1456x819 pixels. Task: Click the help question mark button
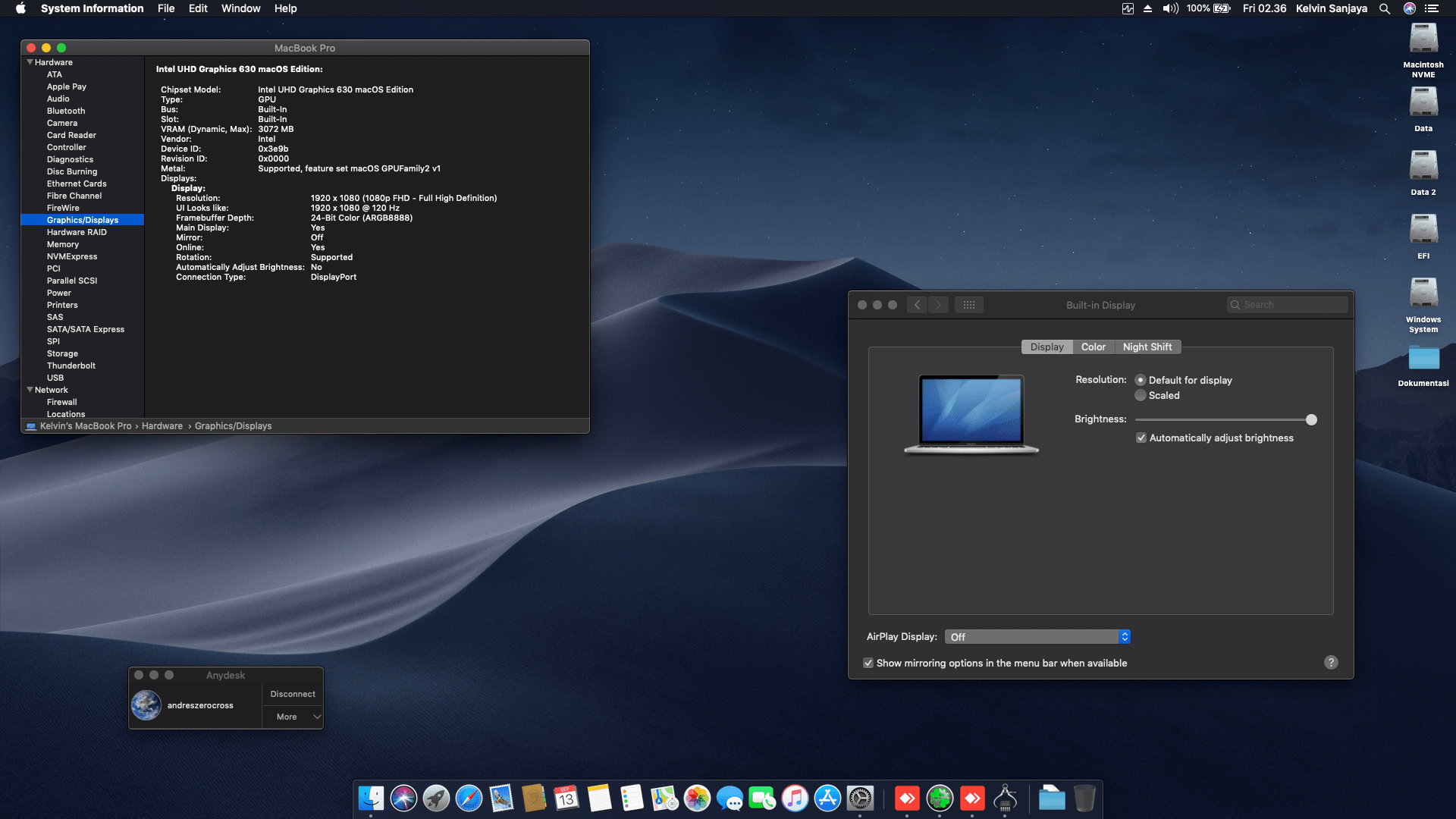1331,663
